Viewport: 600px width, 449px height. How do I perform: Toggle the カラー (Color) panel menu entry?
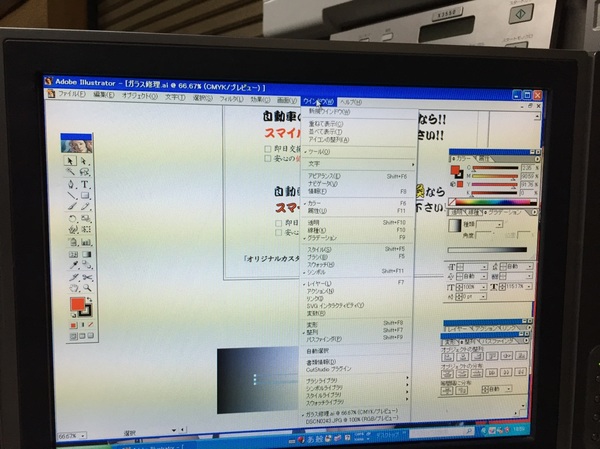coord(316,203)
